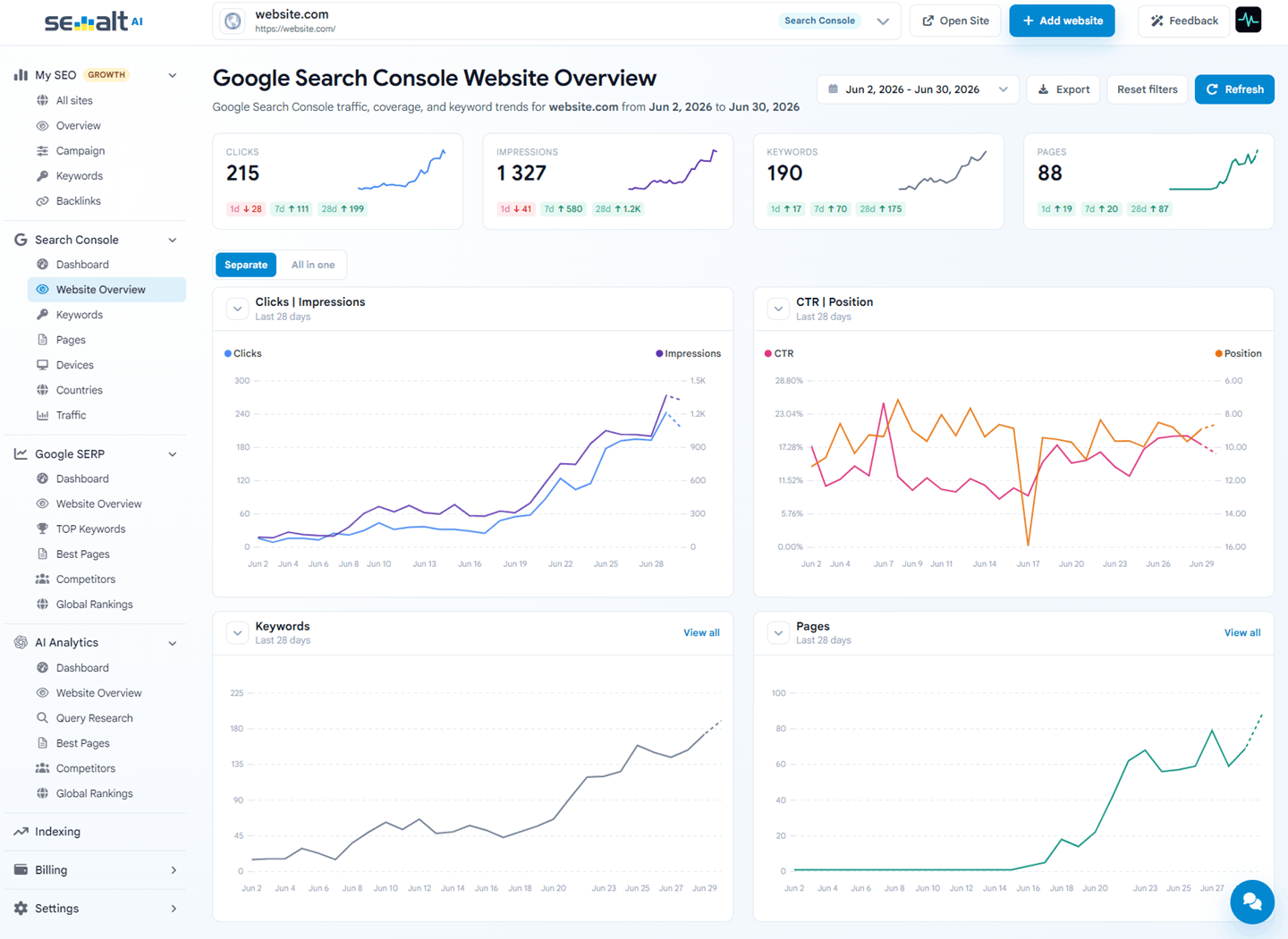1288x939 pixels.
Task: Click the globe icon next to All sites
Action: coord(42,100)
